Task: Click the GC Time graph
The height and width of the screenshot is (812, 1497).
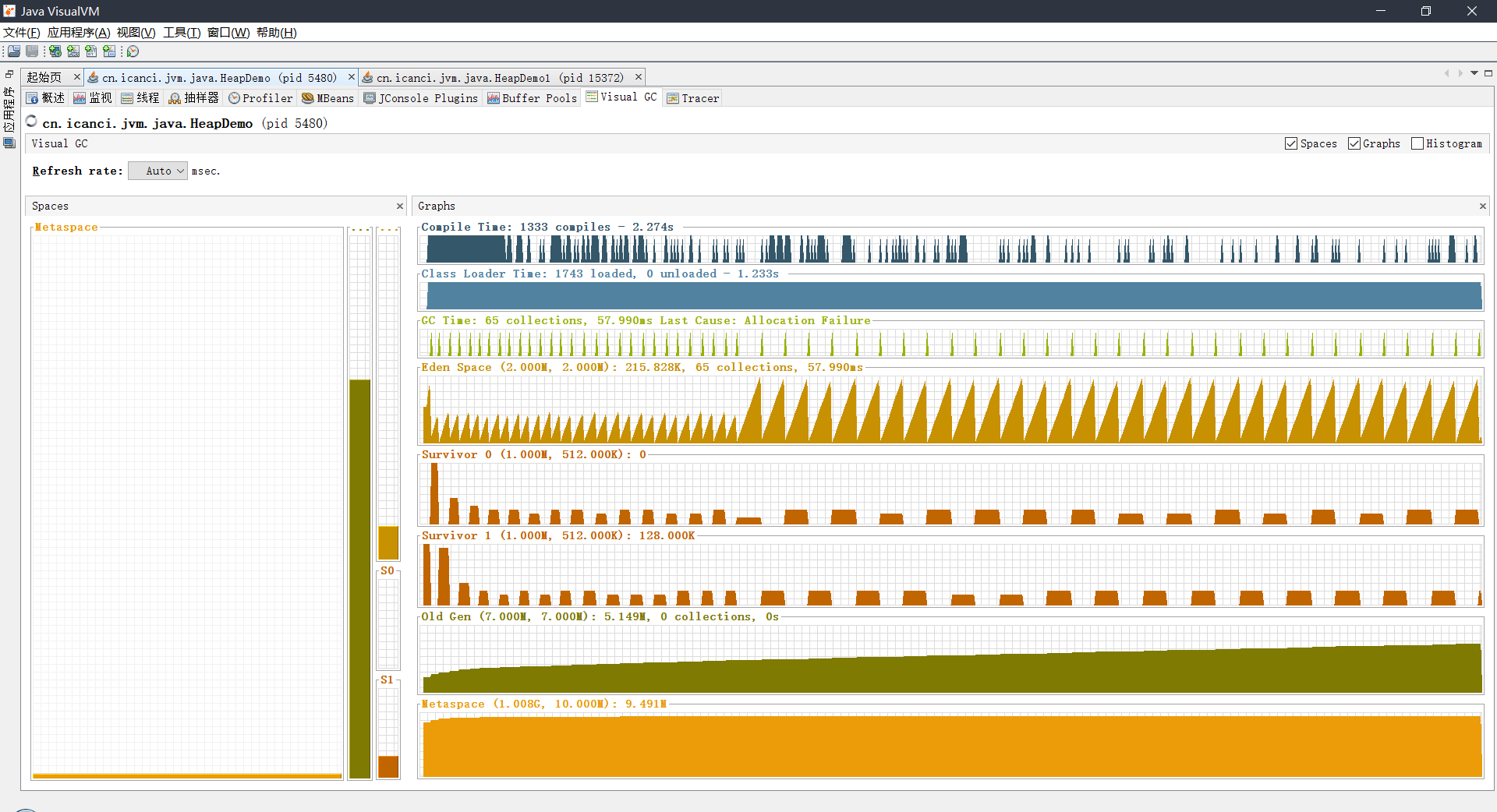Action: 950,342
